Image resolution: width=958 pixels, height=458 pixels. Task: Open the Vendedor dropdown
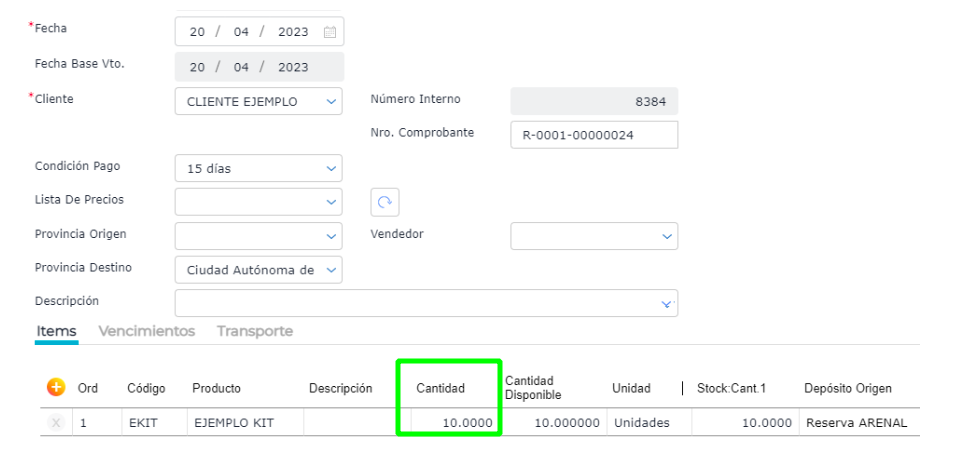(667, 236)
